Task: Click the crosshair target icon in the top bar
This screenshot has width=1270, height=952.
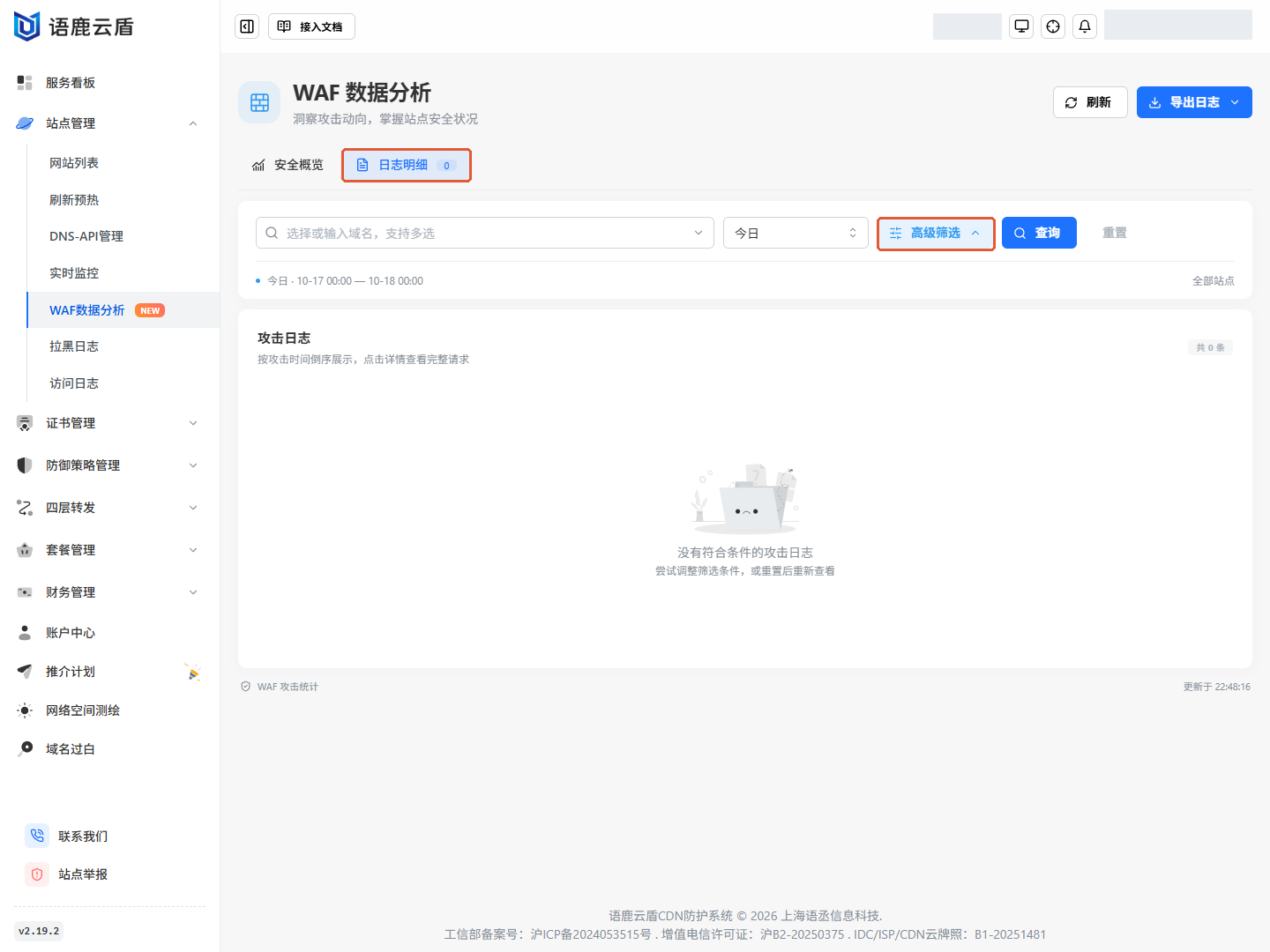Action: (x=1053, y=26)
